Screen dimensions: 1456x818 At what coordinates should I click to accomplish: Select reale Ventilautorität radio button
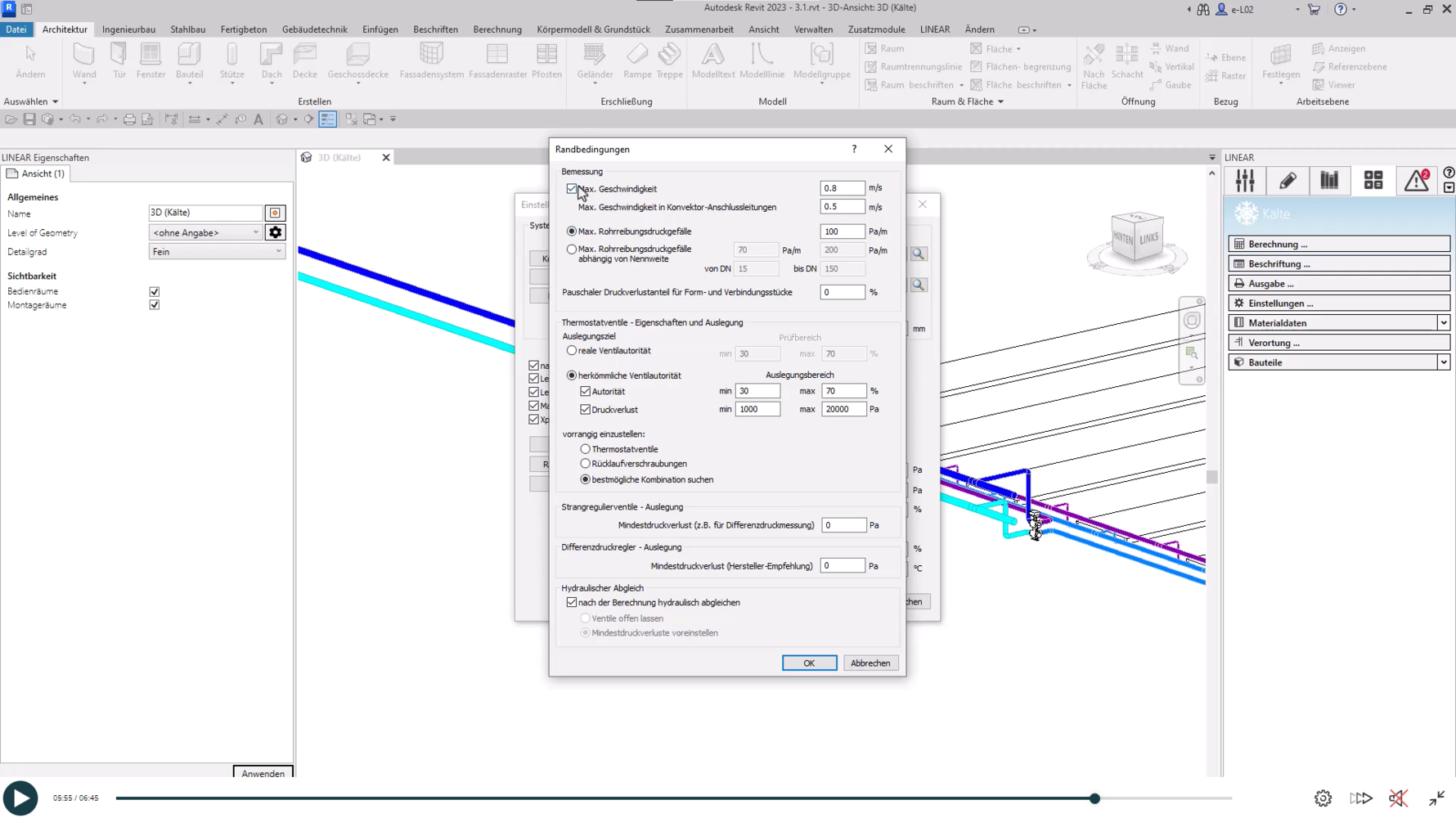(572, 351)
